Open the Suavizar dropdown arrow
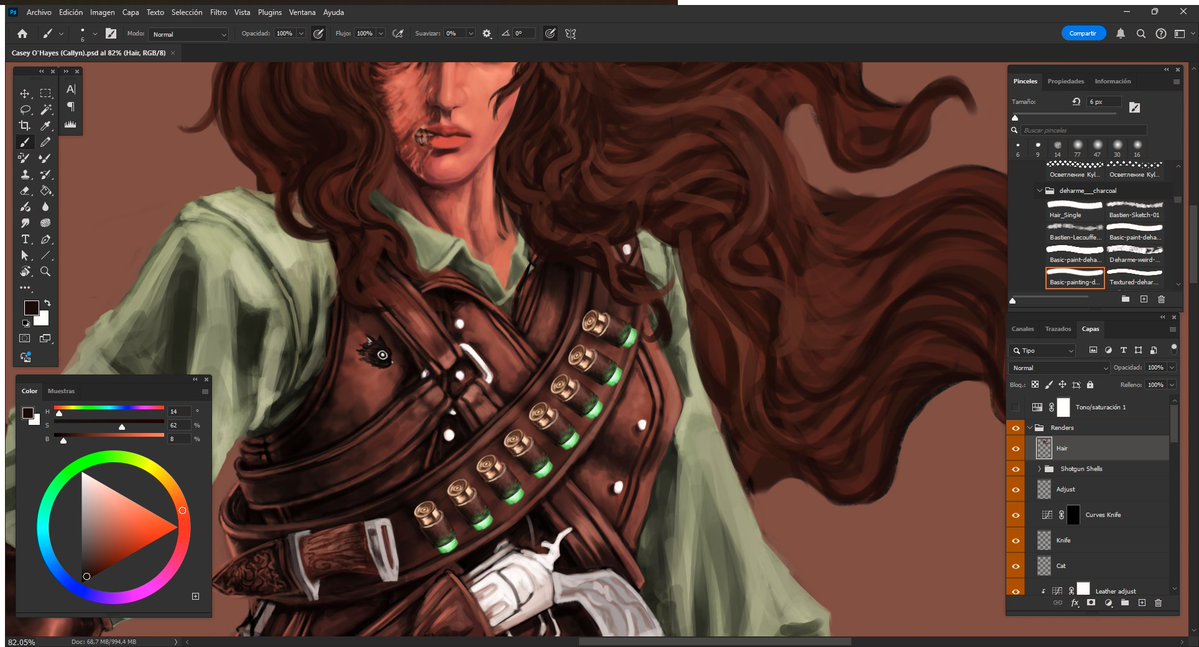The image size is (1199, 647). [470, 34]
